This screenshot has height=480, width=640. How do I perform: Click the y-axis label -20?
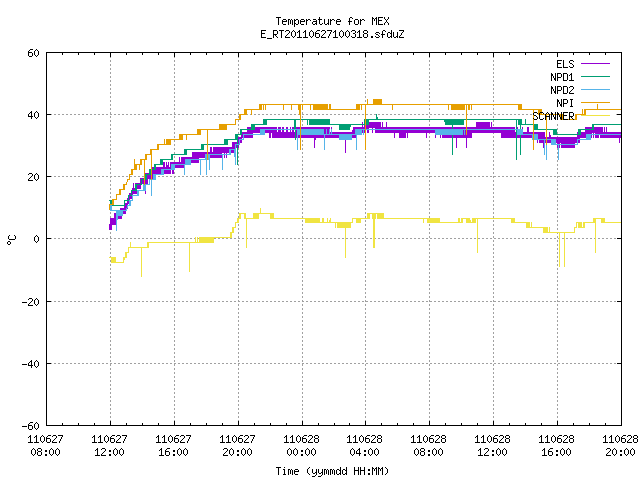31,302
